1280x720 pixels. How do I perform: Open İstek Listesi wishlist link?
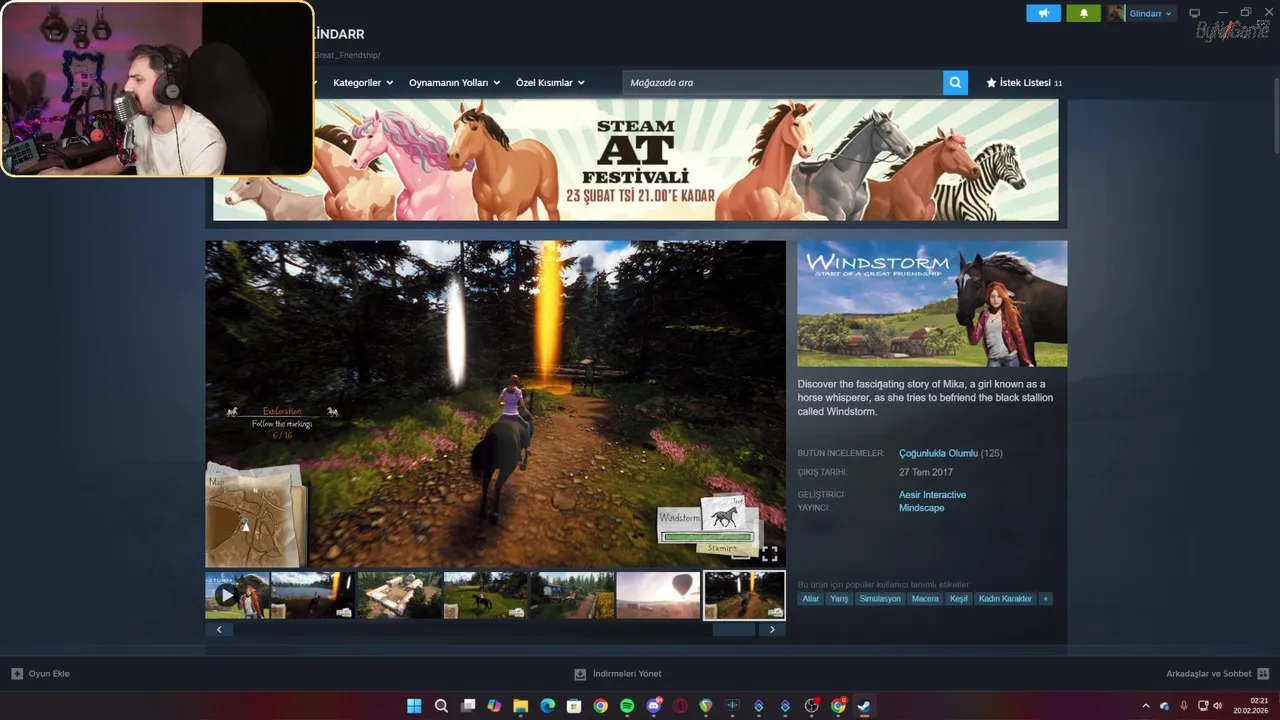(1025, 83)
